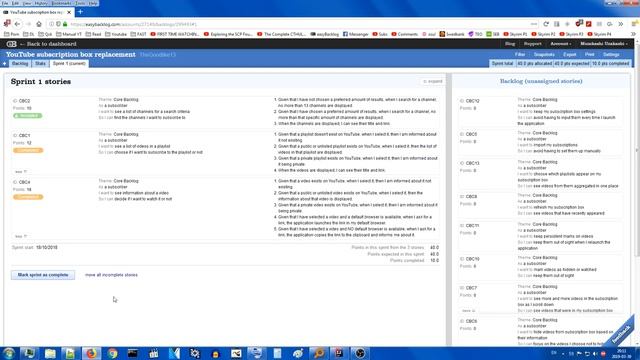Screen dimensions: 640x360
Task: Open the page actions ellipsis in address bar
Action: click(534, 24)
